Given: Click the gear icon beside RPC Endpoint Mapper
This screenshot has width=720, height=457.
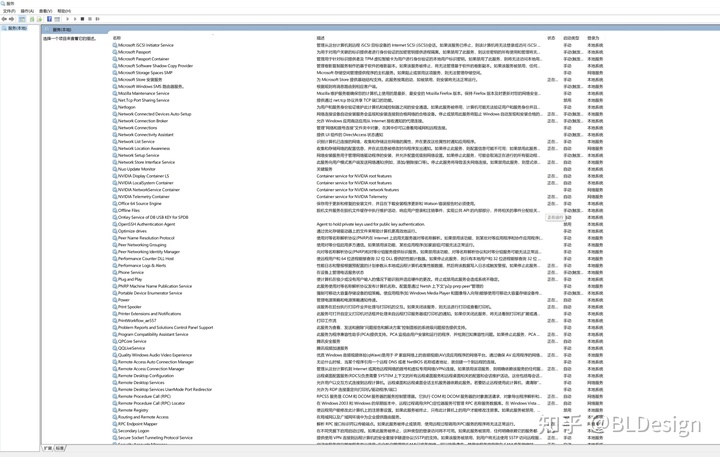Looking at the screenshot, I should click(115, 424).
